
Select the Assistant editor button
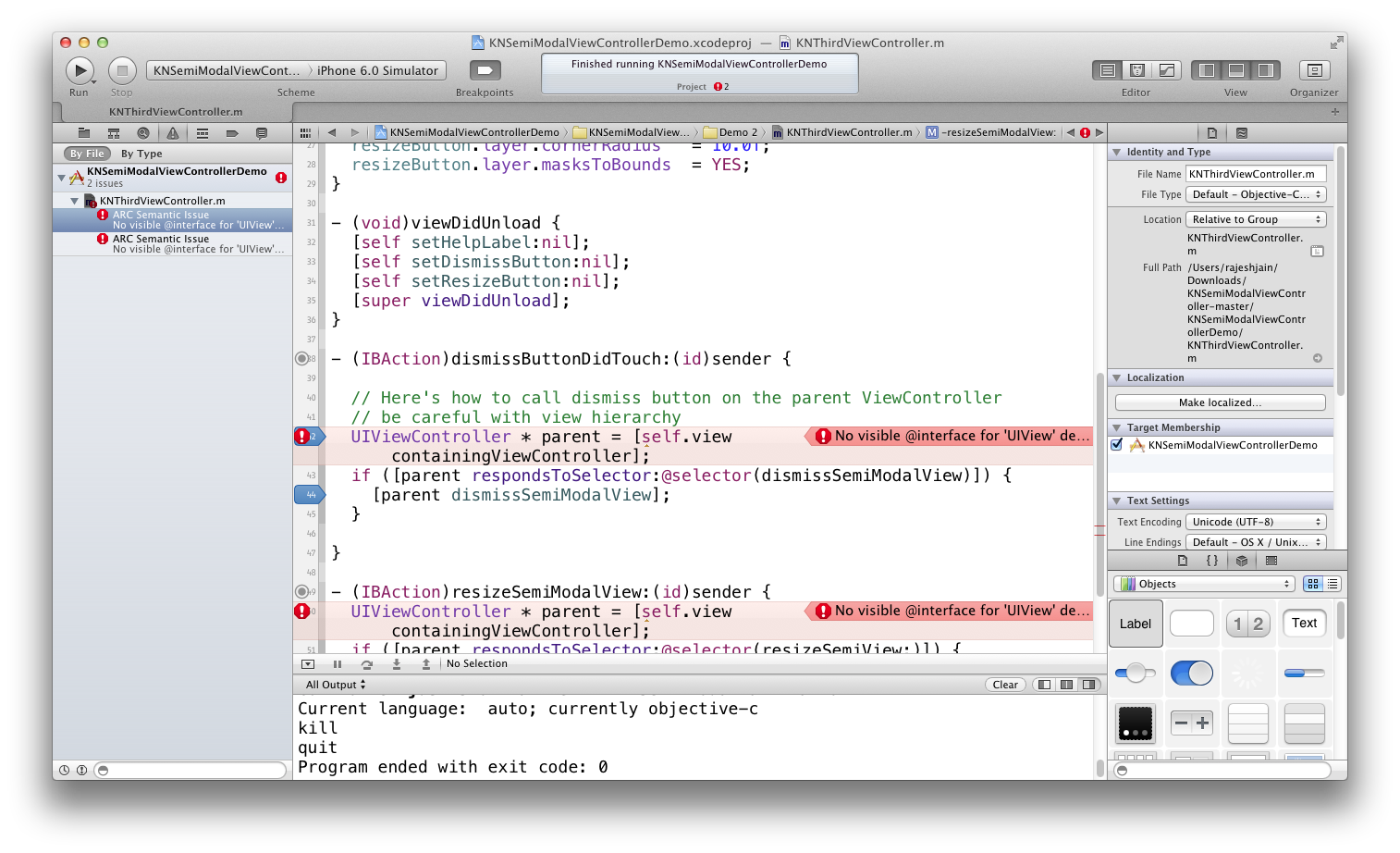point(1137,70)
